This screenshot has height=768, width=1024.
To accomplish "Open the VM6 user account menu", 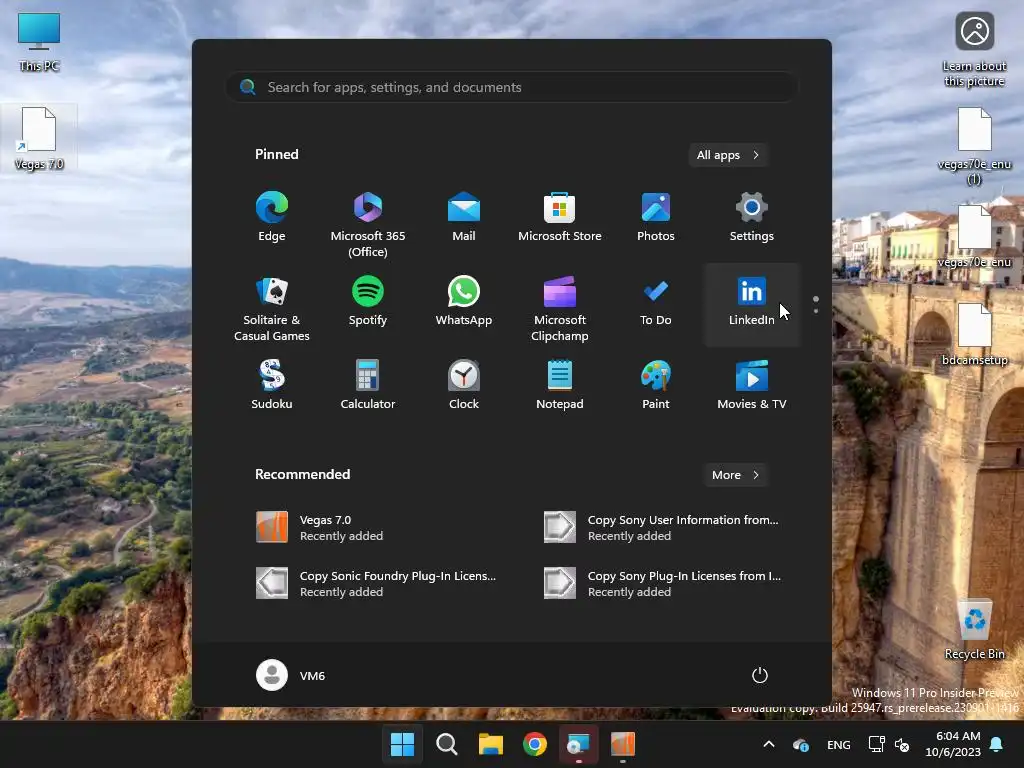I will [x=291, y=675].
